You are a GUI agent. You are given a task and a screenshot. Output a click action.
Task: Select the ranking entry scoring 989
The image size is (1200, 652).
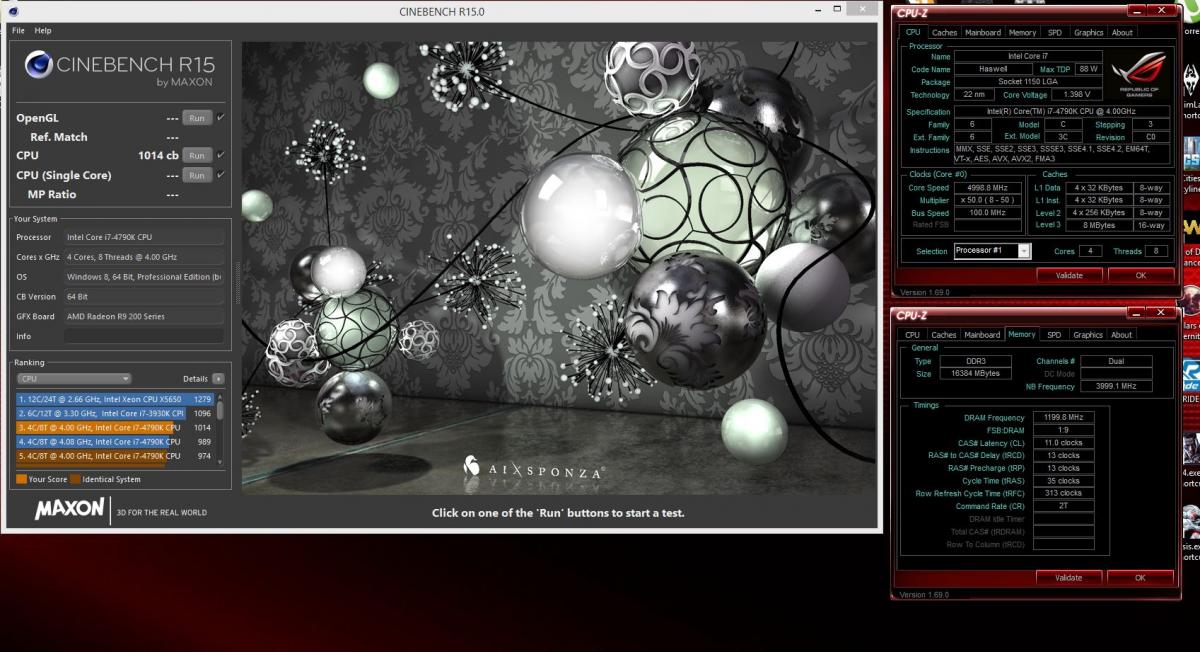click(115, 441)
